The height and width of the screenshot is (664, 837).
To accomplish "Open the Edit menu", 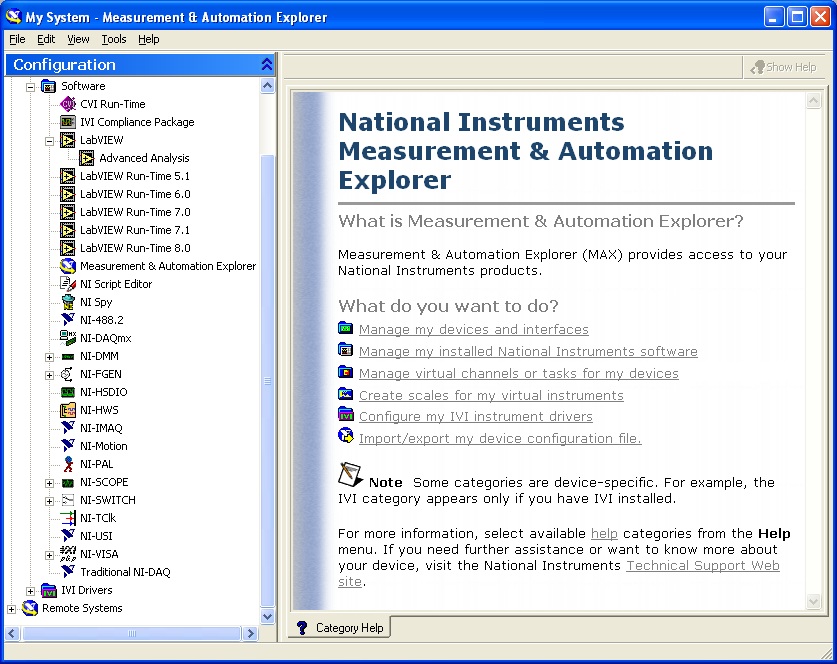I will (46, 39).
